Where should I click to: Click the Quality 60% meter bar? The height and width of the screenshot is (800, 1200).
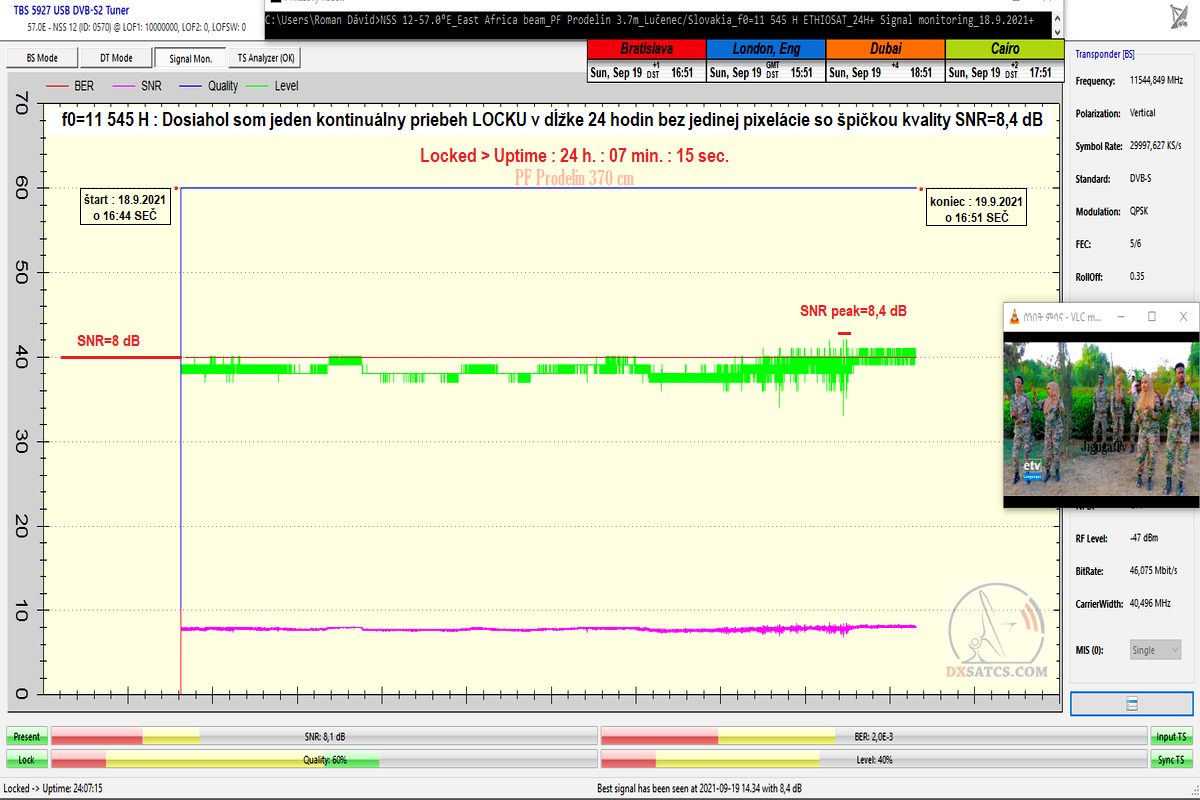324,760
